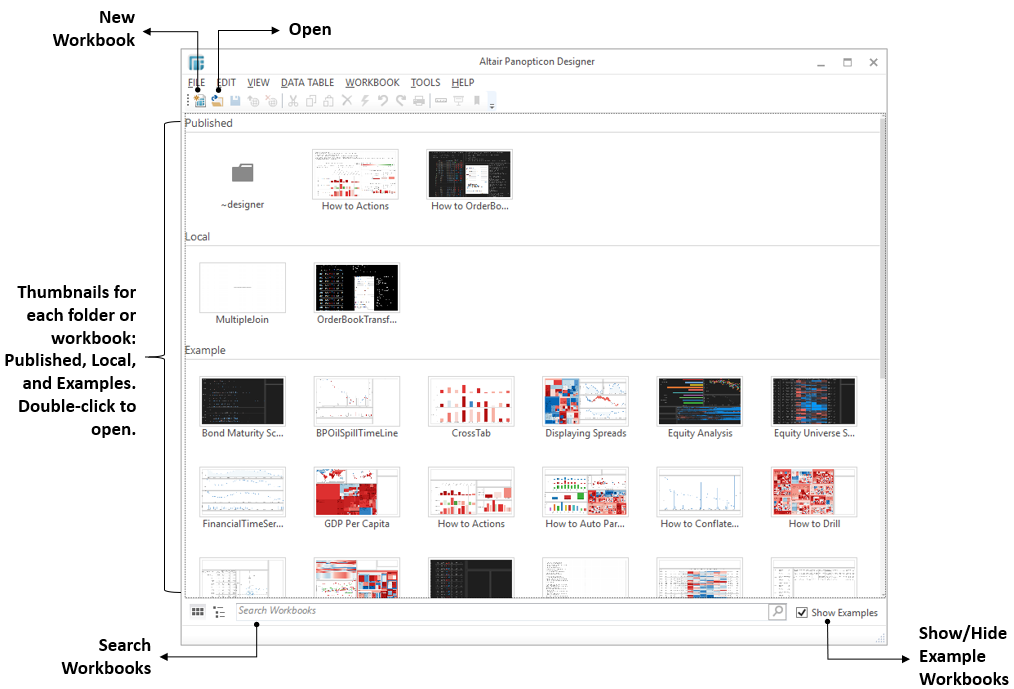
Task: Uncheck the Show Examples checkbox
Action: coord(802,613)
